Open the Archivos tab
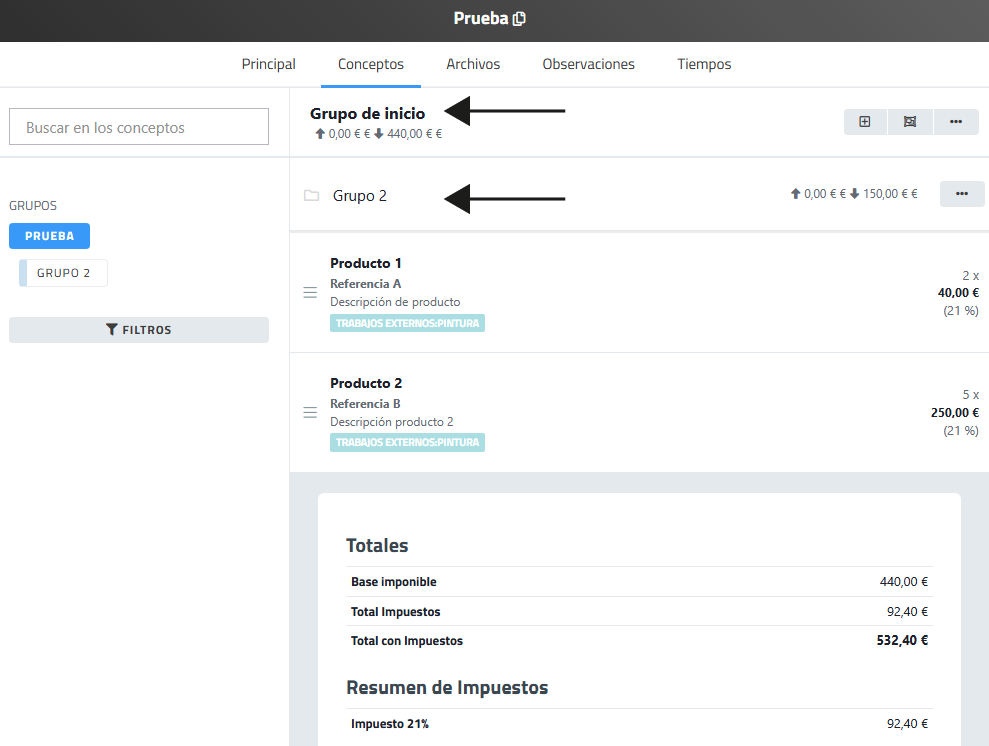 pyautogui.click(x=473, y=64)
